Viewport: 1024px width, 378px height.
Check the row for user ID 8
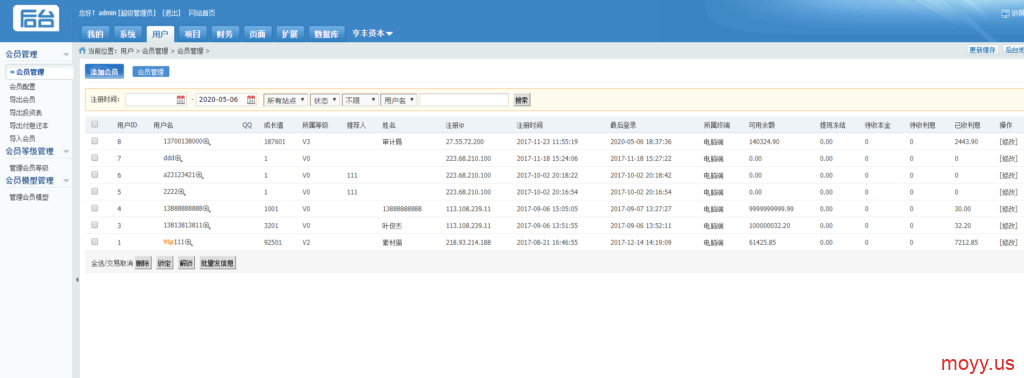[95, 141]
